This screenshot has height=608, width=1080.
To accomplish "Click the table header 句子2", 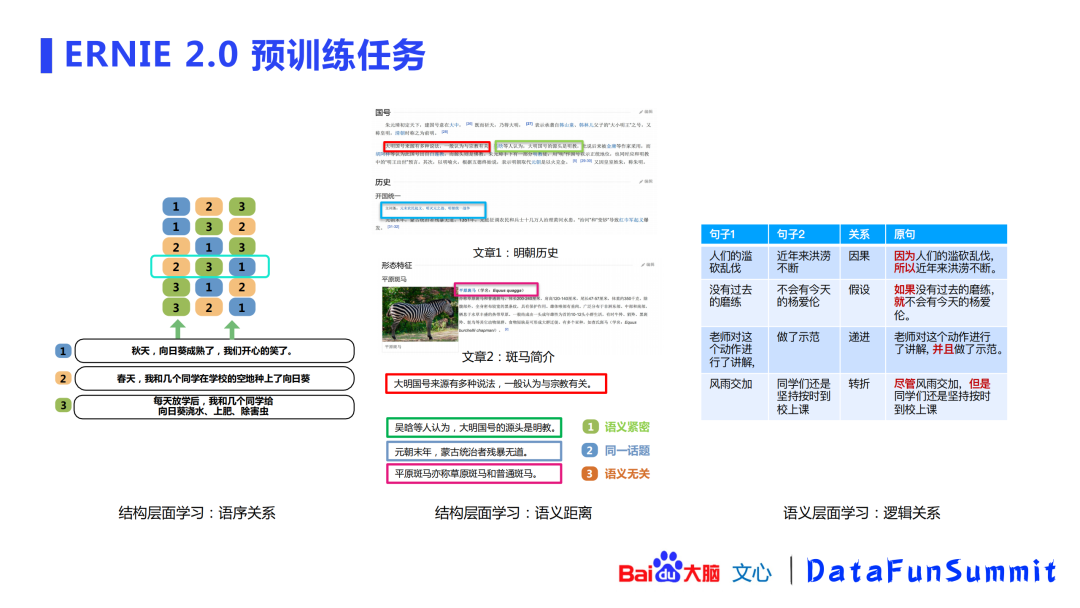I will click(x=804, y=234).
